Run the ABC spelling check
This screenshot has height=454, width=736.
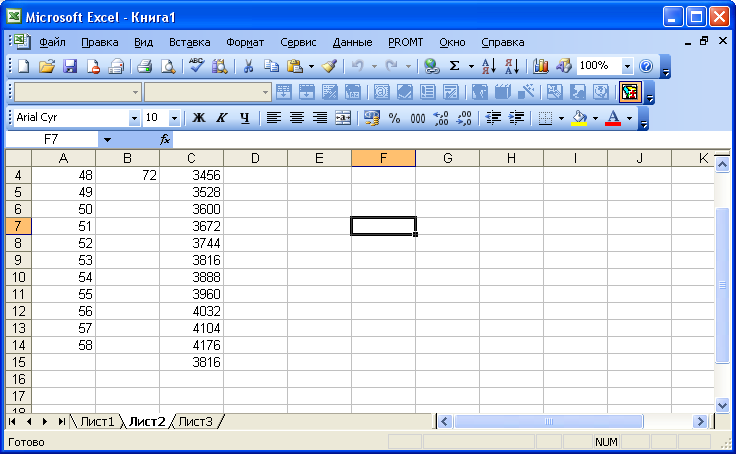click(x=196, y=66)
